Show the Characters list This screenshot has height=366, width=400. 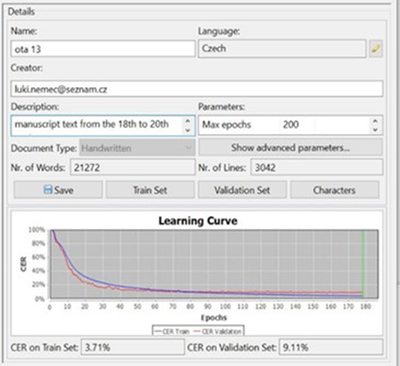pyautogui.click(x=334, y=190)
